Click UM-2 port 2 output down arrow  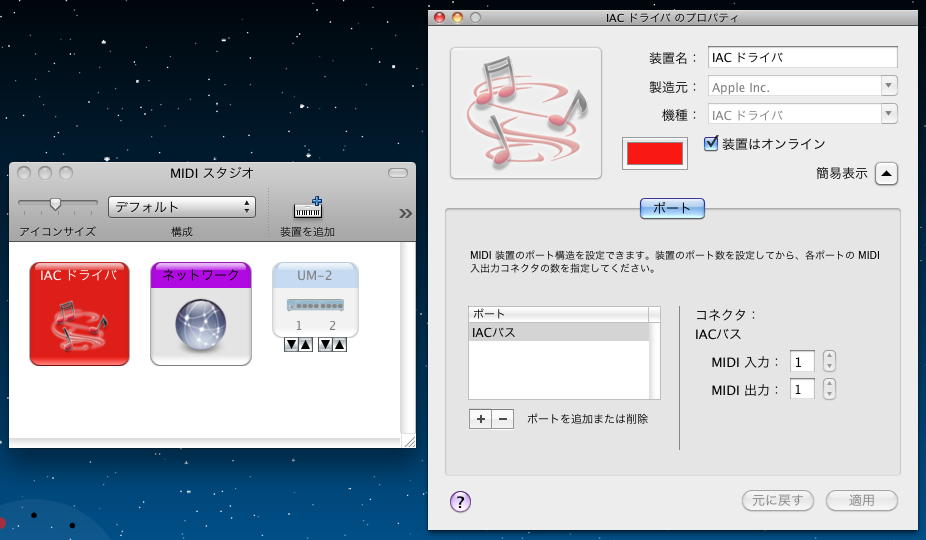[325, 344]
